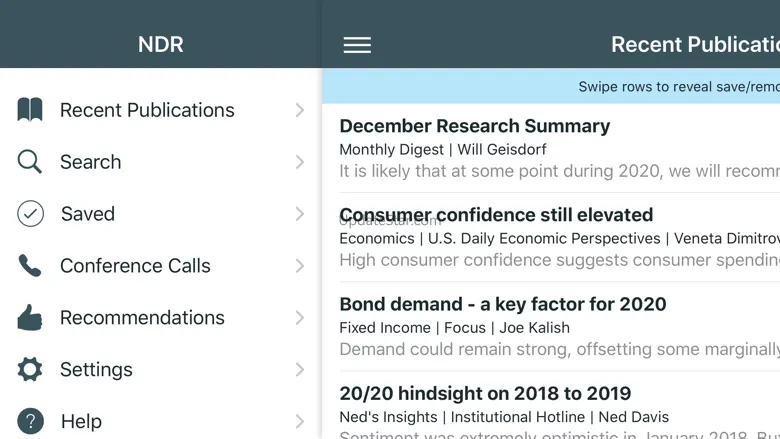
Task: Select the Recommendations menu item label
Action: [x=142, y=318]
